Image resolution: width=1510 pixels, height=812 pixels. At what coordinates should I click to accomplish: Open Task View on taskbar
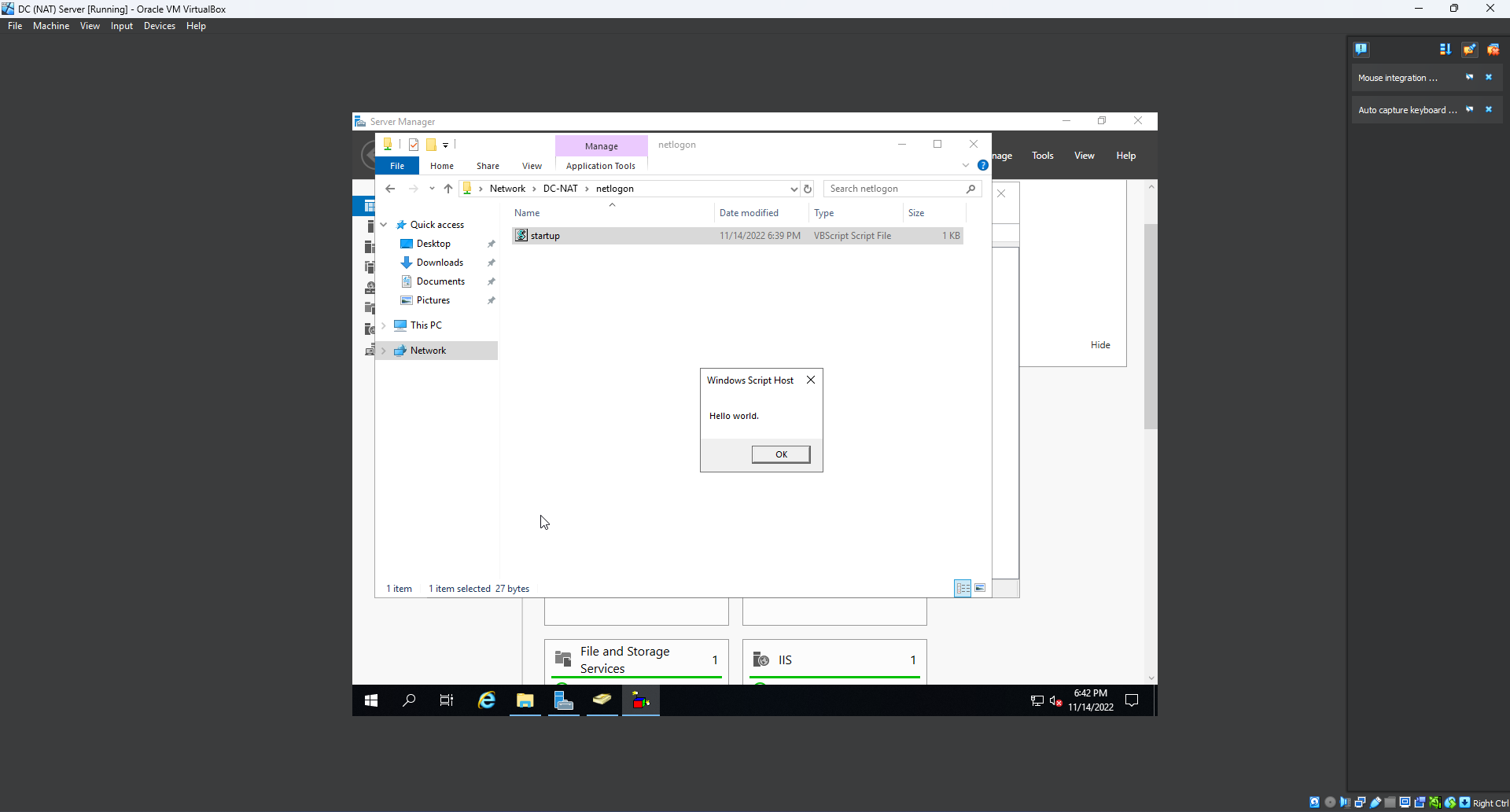pyautogui.click(x=447, y=700)
